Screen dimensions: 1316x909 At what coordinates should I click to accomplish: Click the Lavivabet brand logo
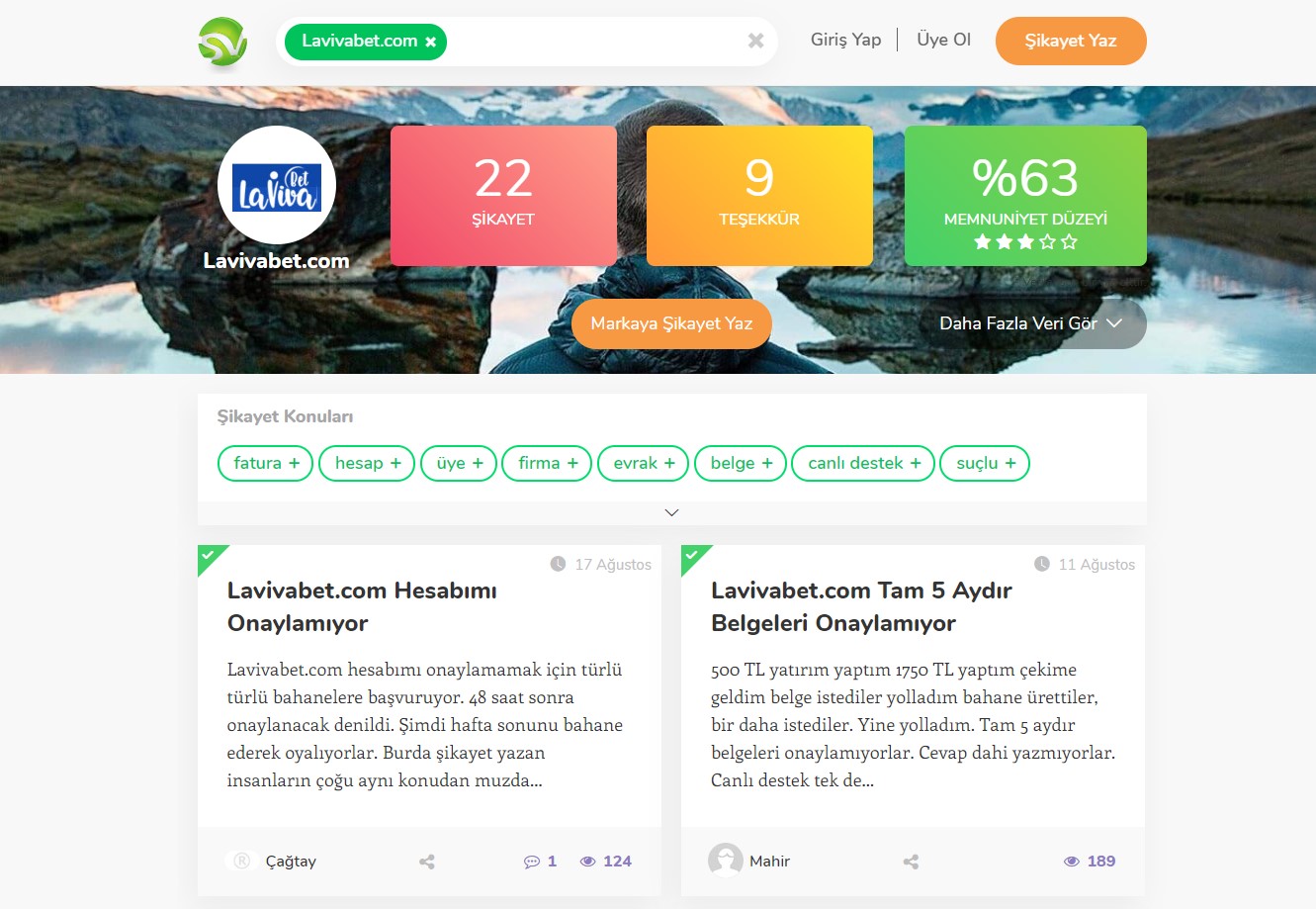coord(277,185)
